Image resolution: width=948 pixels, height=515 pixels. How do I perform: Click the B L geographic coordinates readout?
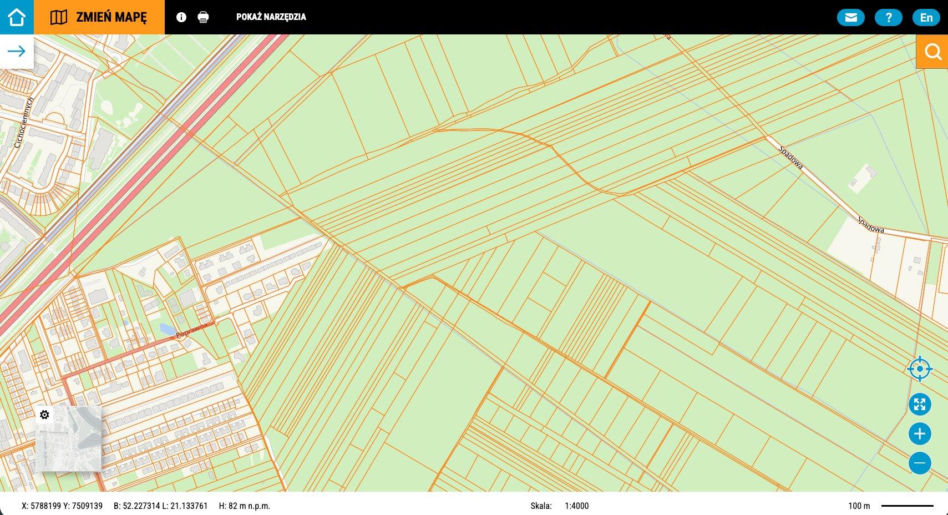tap(161, 506)
